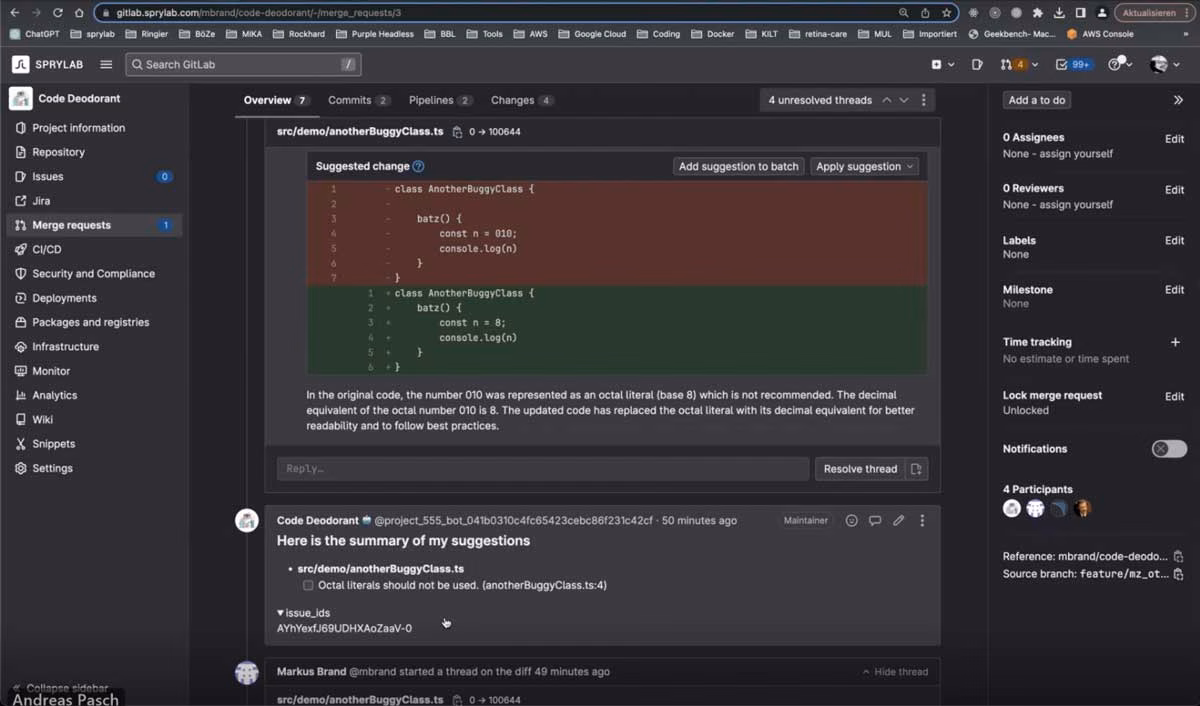Bookmark the page with the star icon
The width and height of the screenshot is (1200, 706).
pos(945,13)
